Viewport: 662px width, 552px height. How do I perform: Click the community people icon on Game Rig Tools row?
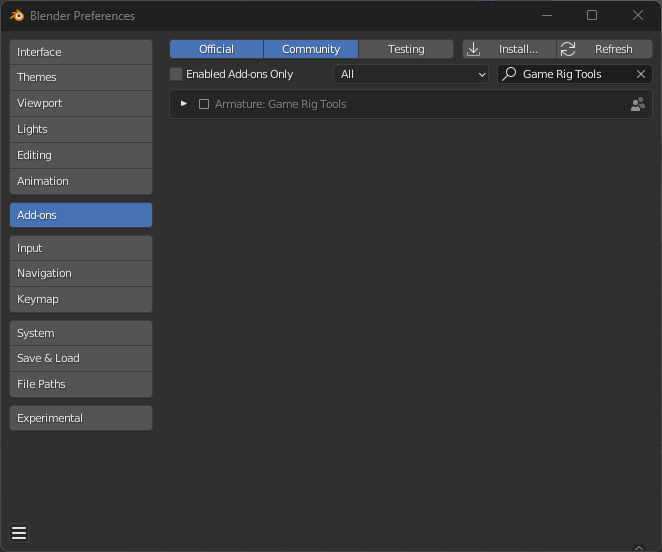tap(638, 104)
